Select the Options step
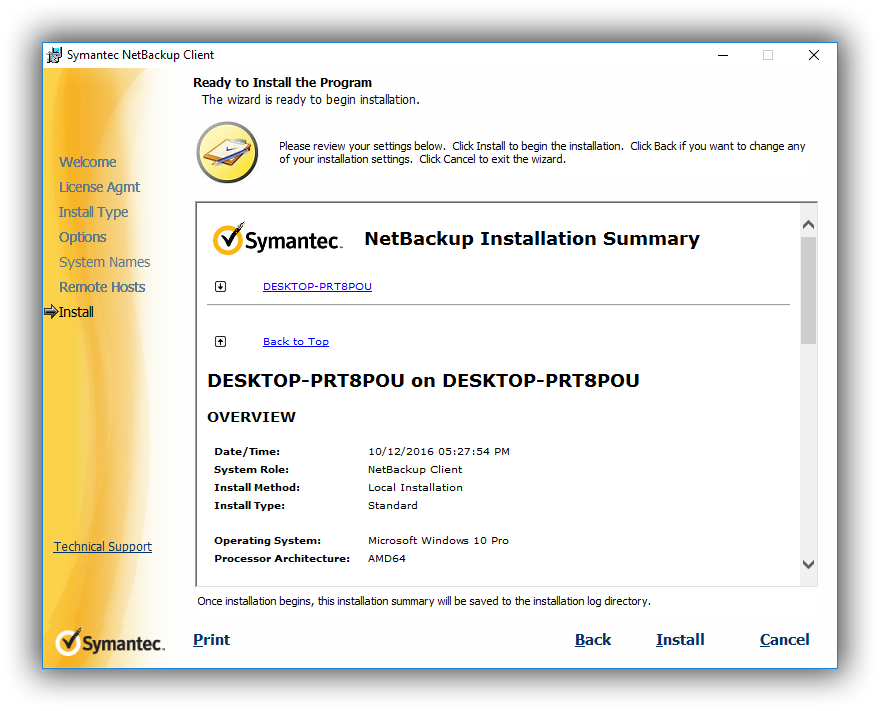Image resolution: width=880 pixels, height=711 pixels. click(x=82, y=237)
